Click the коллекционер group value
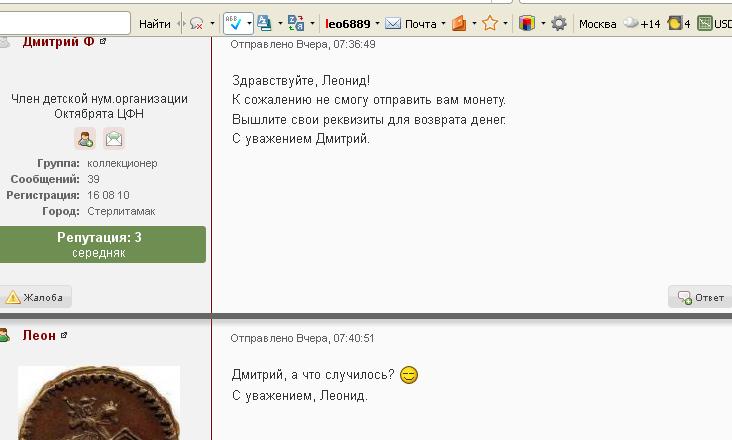732x440 pixels. [122, 163]
